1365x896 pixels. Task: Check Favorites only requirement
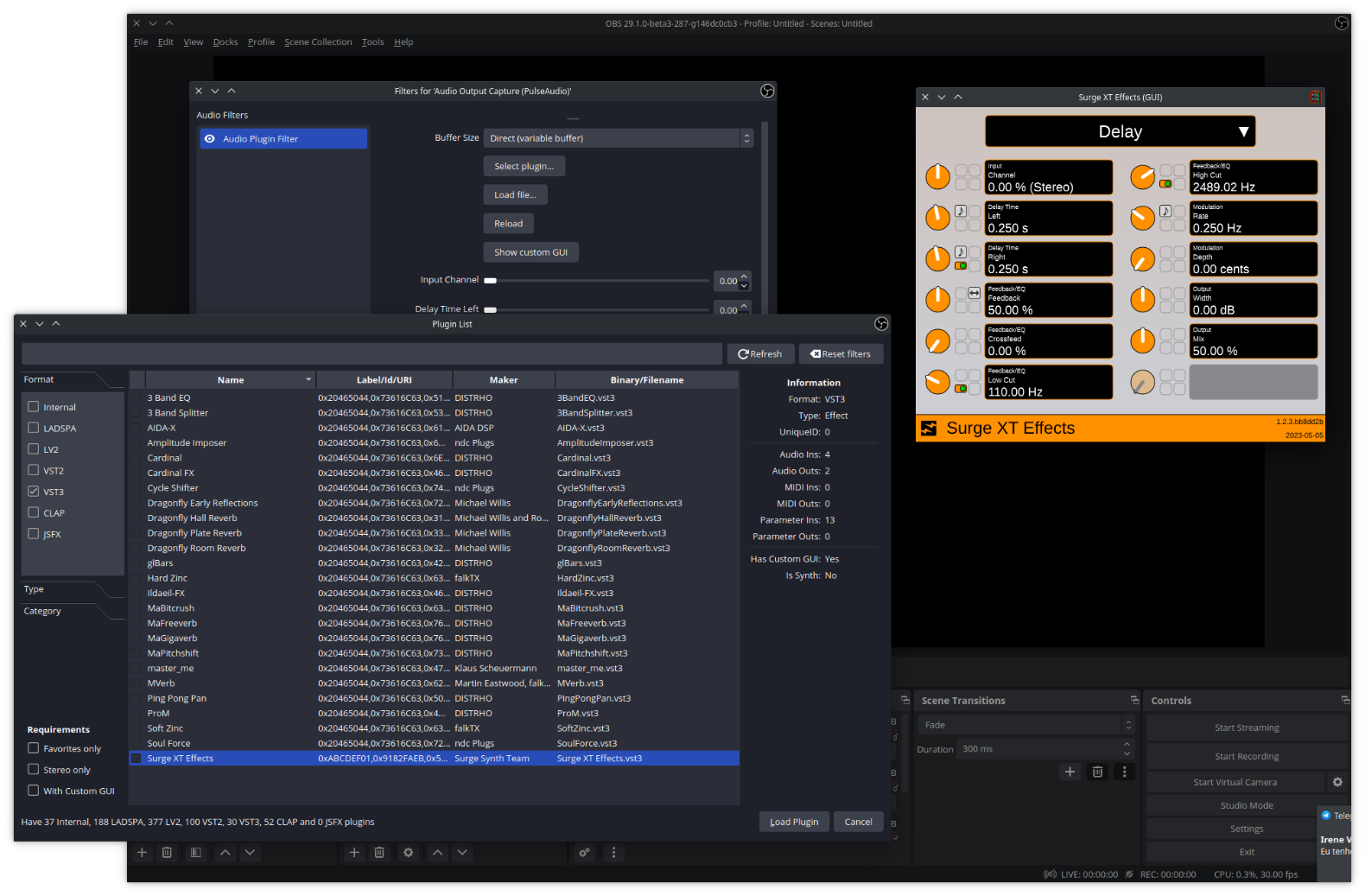tap(34, 748)
